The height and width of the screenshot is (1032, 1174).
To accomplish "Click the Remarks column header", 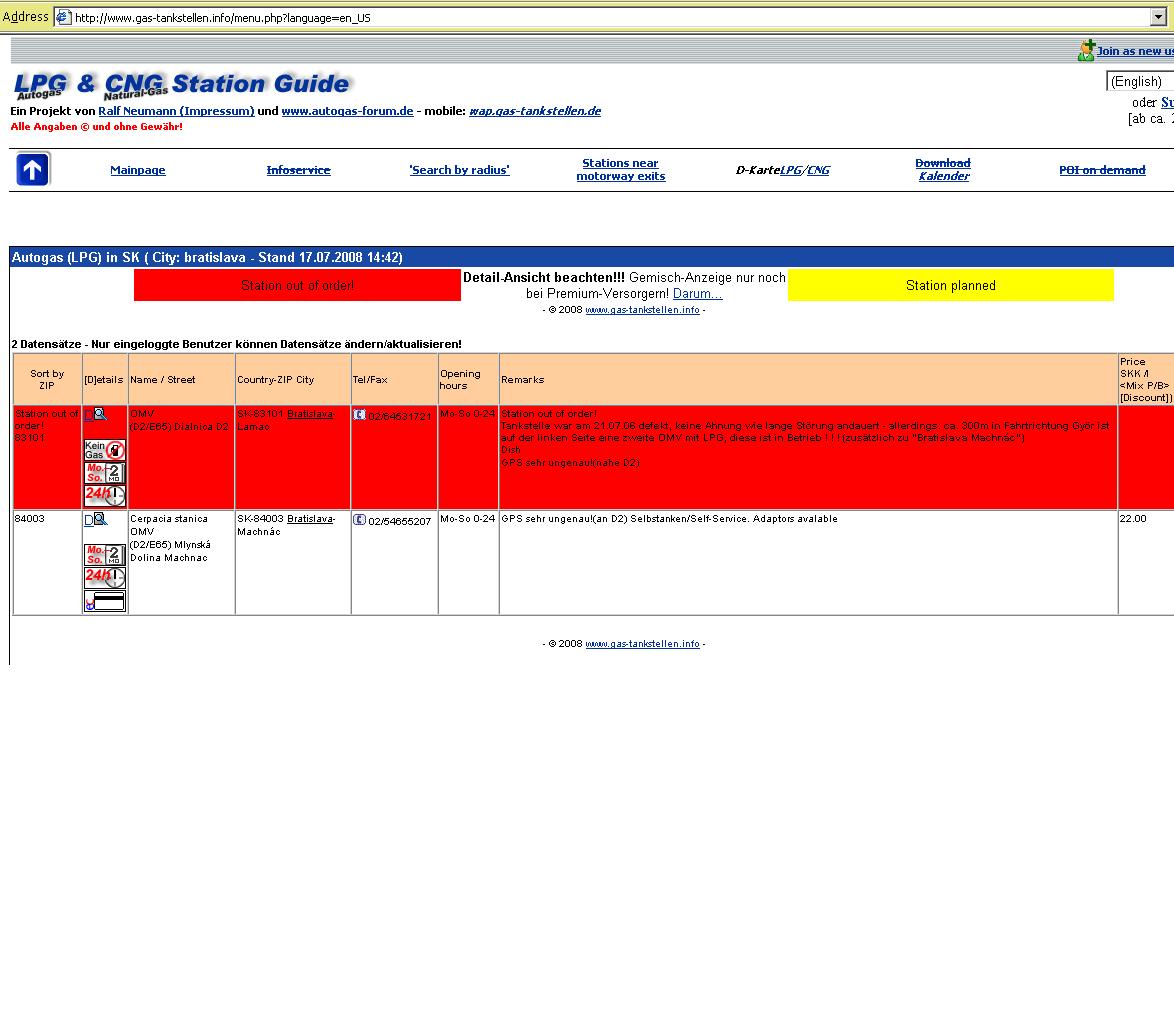I will (809, 380).
